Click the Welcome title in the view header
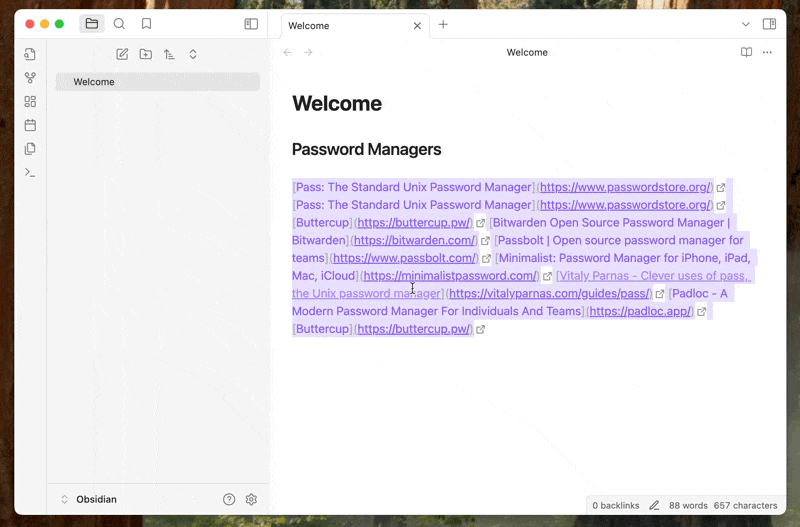Screen dimensions: 800x527 point(527,52)
